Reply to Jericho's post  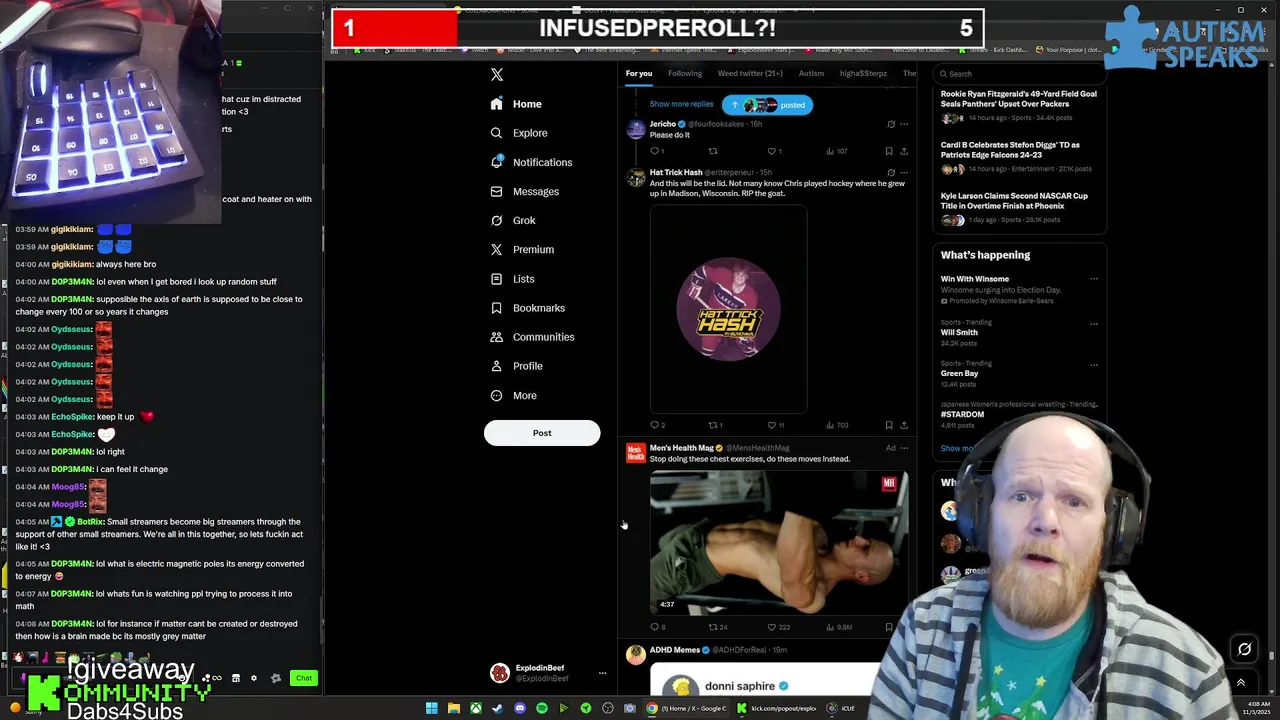(x=656, y=151)
